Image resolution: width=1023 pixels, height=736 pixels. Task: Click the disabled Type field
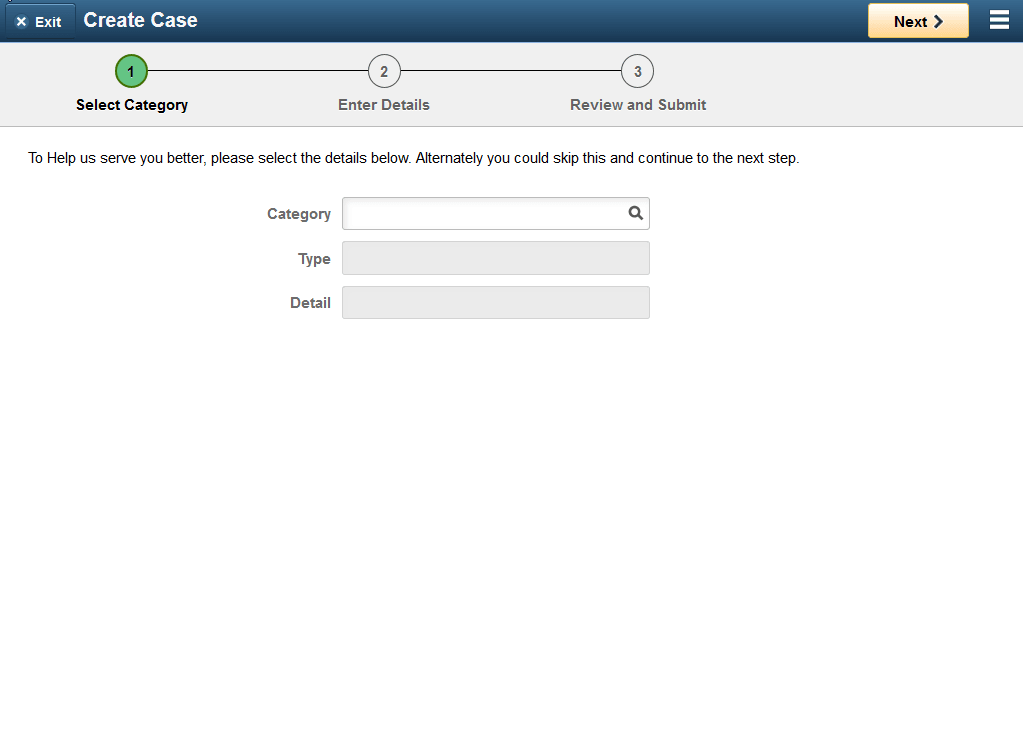click(x=495, y=258)
